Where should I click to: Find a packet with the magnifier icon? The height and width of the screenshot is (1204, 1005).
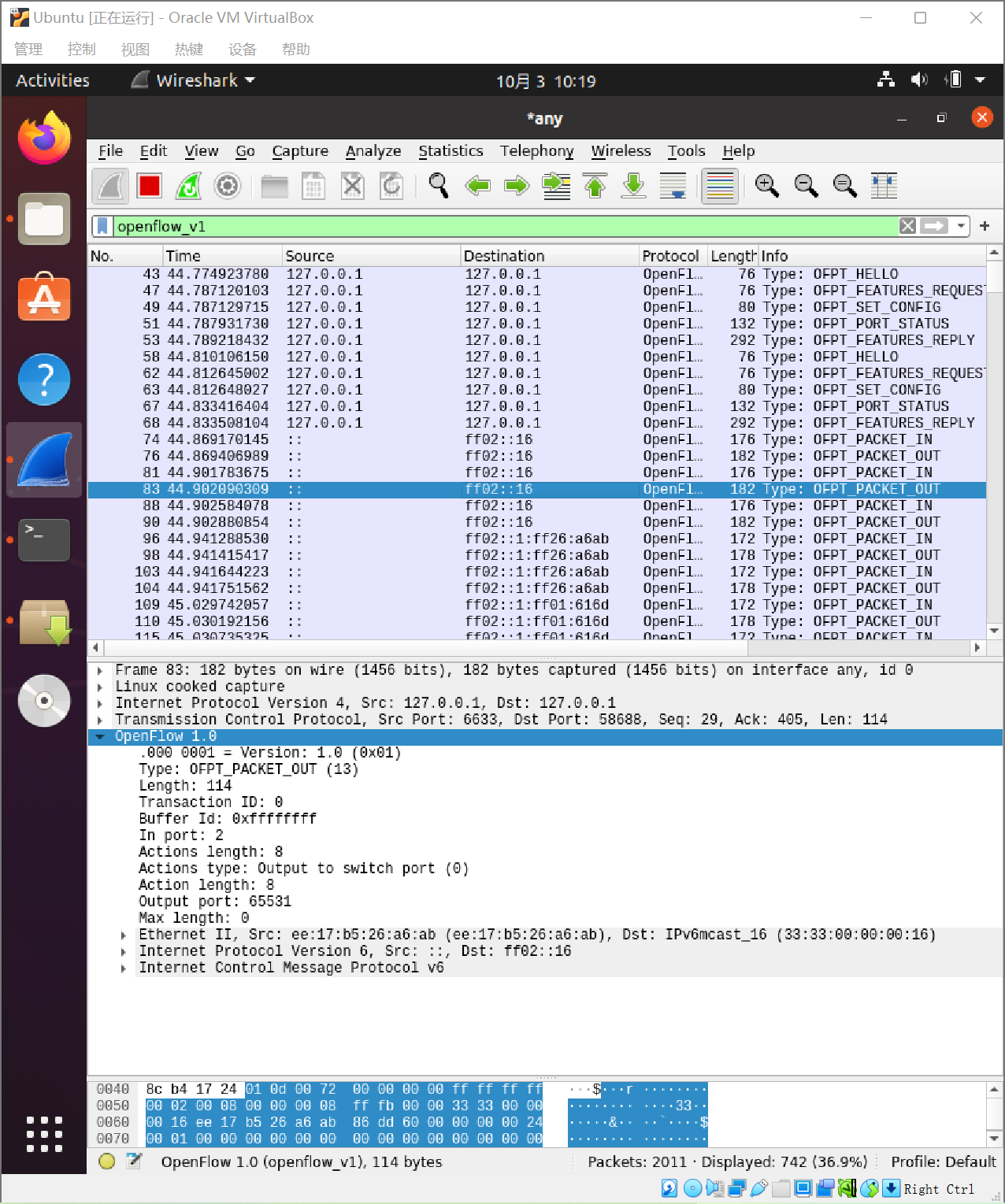click(439, 186)
